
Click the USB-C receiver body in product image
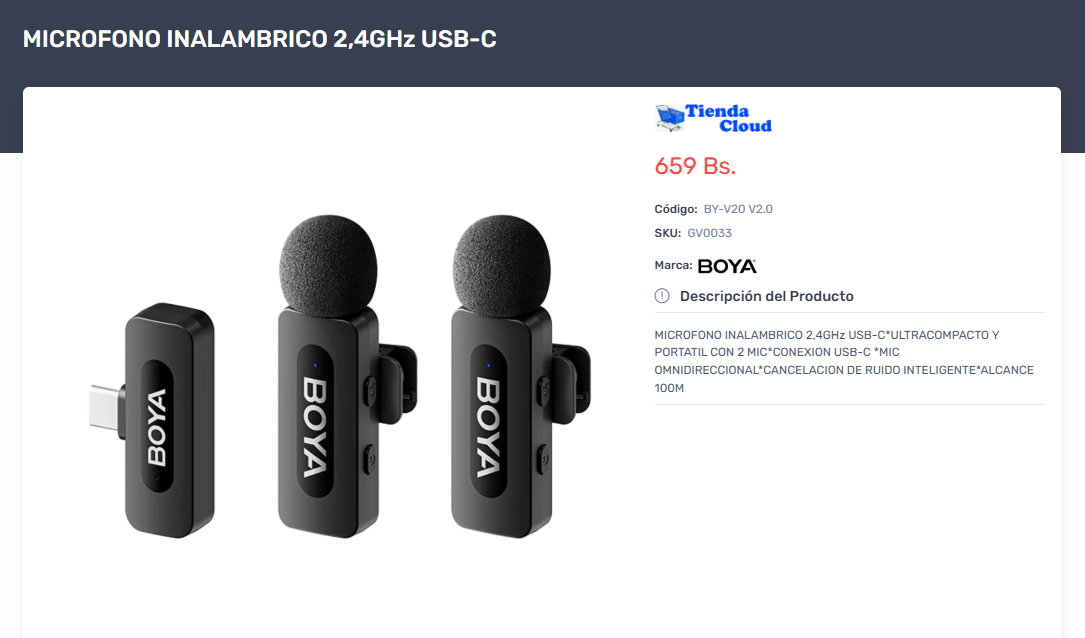click(x=170, y=420)
